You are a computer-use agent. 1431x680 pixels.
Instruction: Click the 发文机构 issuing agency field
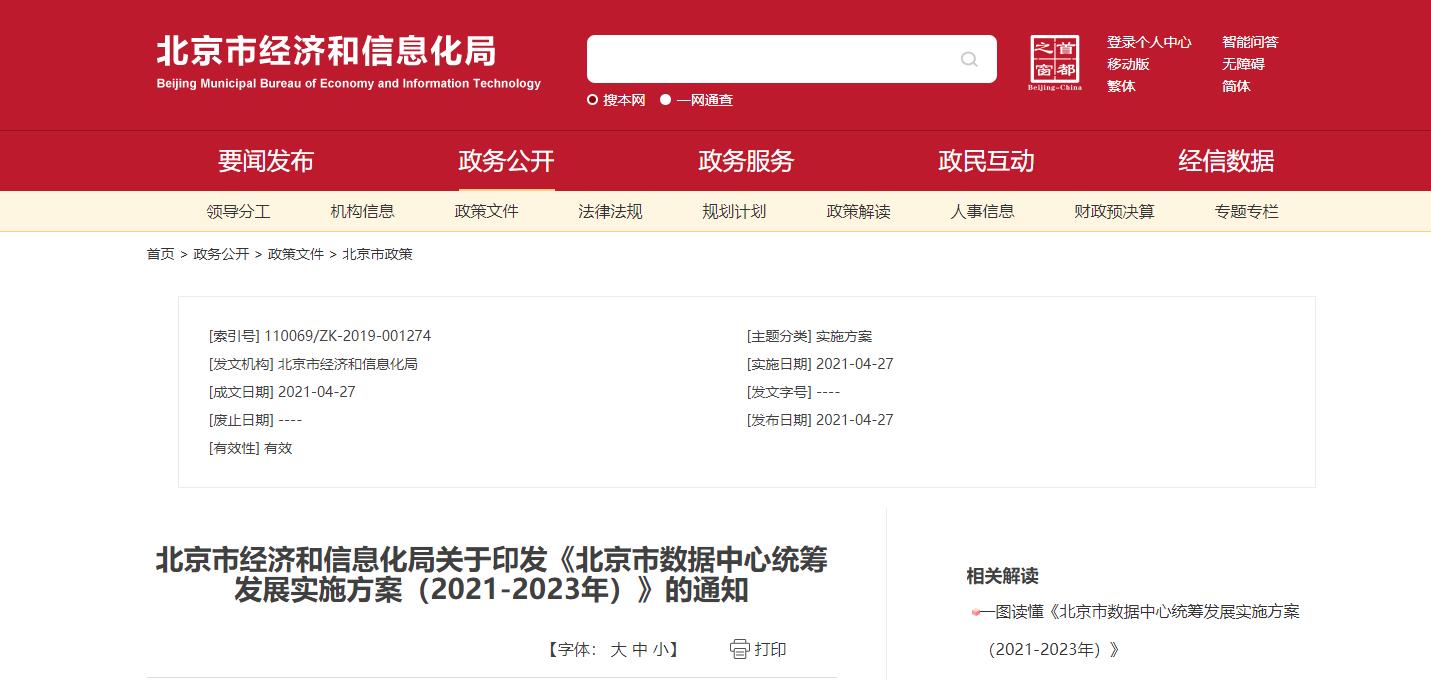313,364
